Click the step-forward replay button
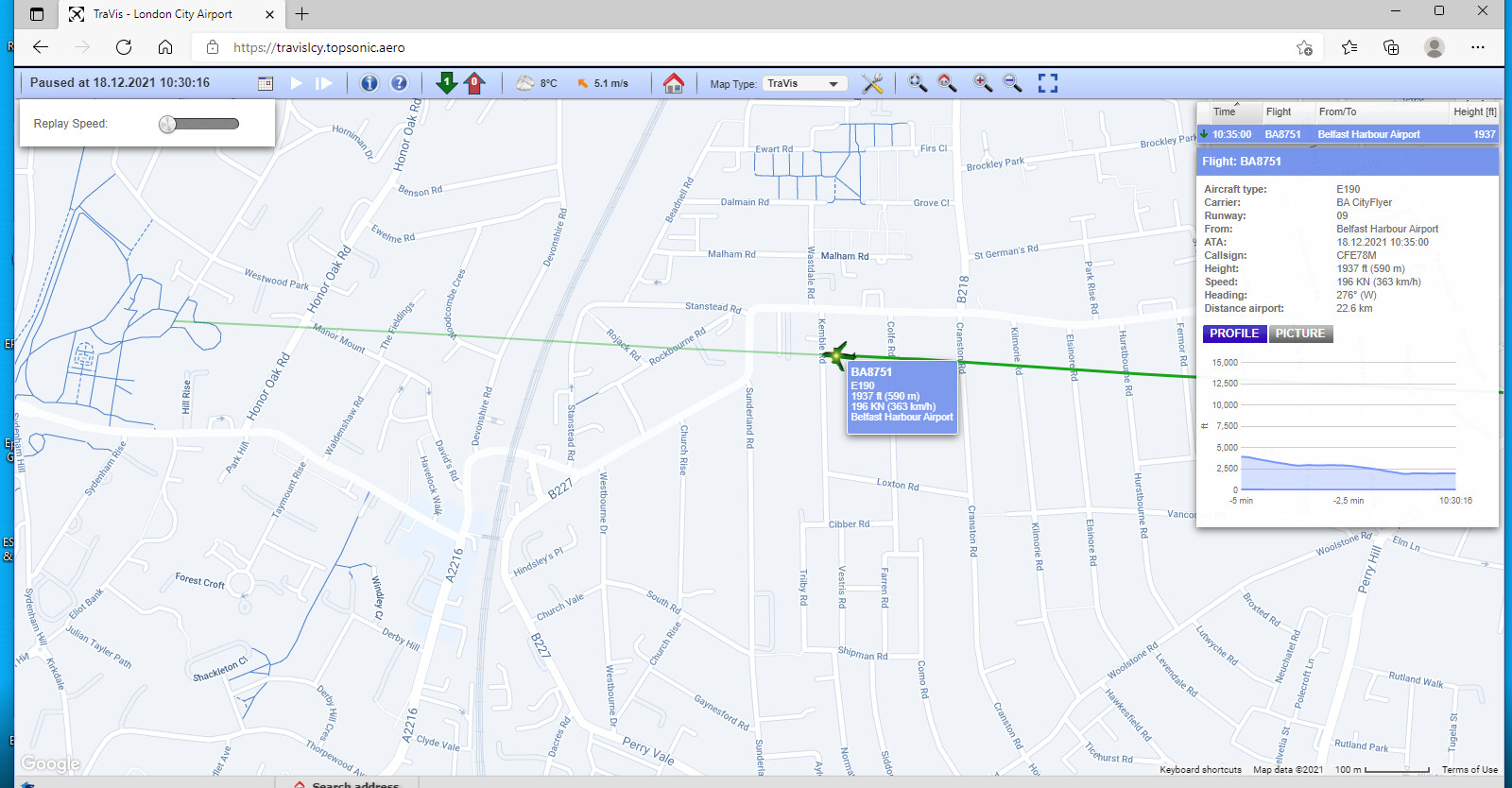 click(x=324, y=84)
